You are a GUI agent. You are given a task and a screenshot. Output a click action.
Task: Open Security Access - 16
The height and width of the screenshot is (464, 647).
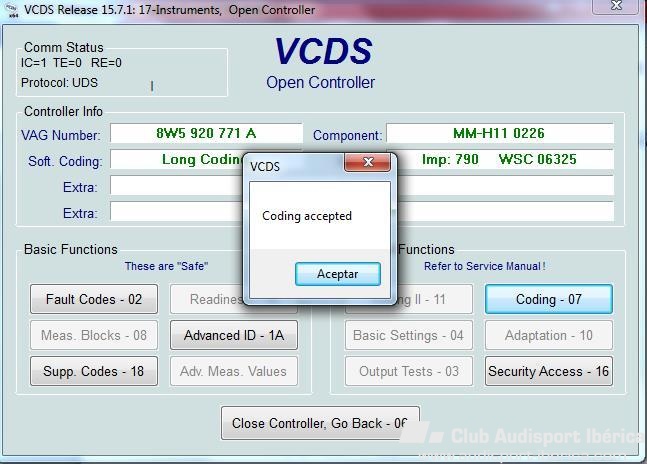click(549, 371)
